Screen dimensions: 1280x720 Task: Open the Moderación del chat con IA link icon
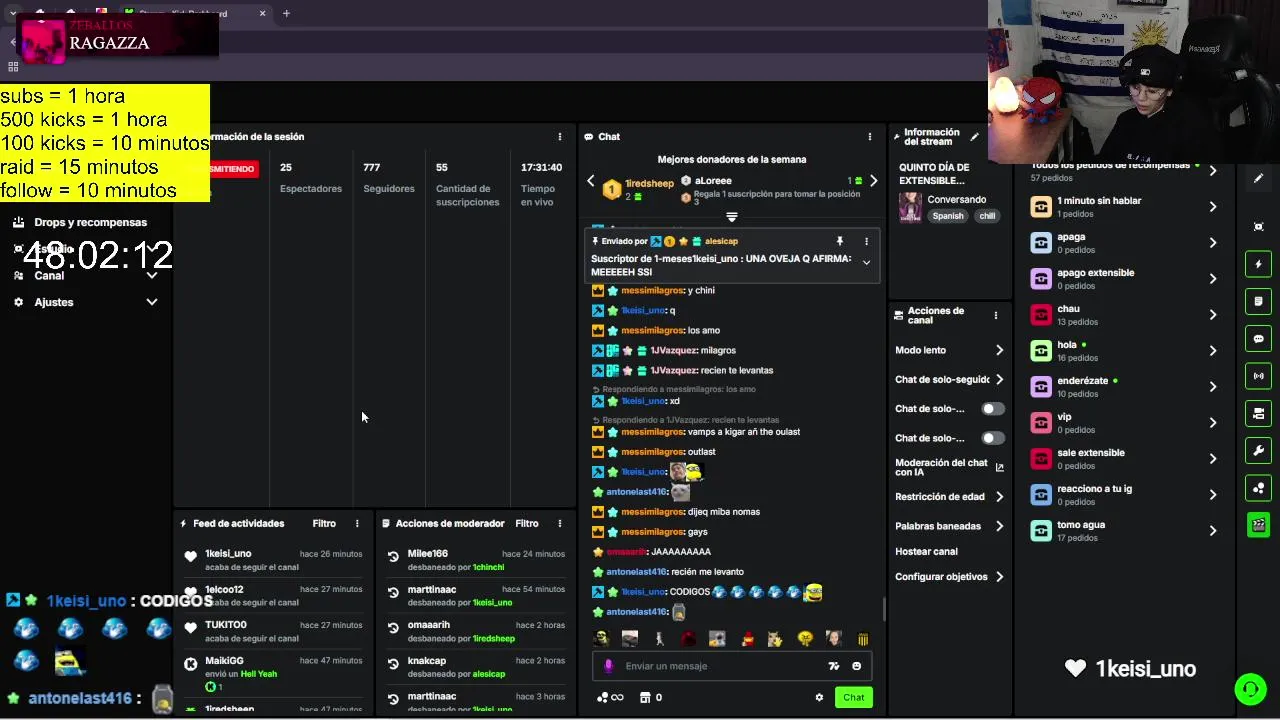(x=999, y=467)
